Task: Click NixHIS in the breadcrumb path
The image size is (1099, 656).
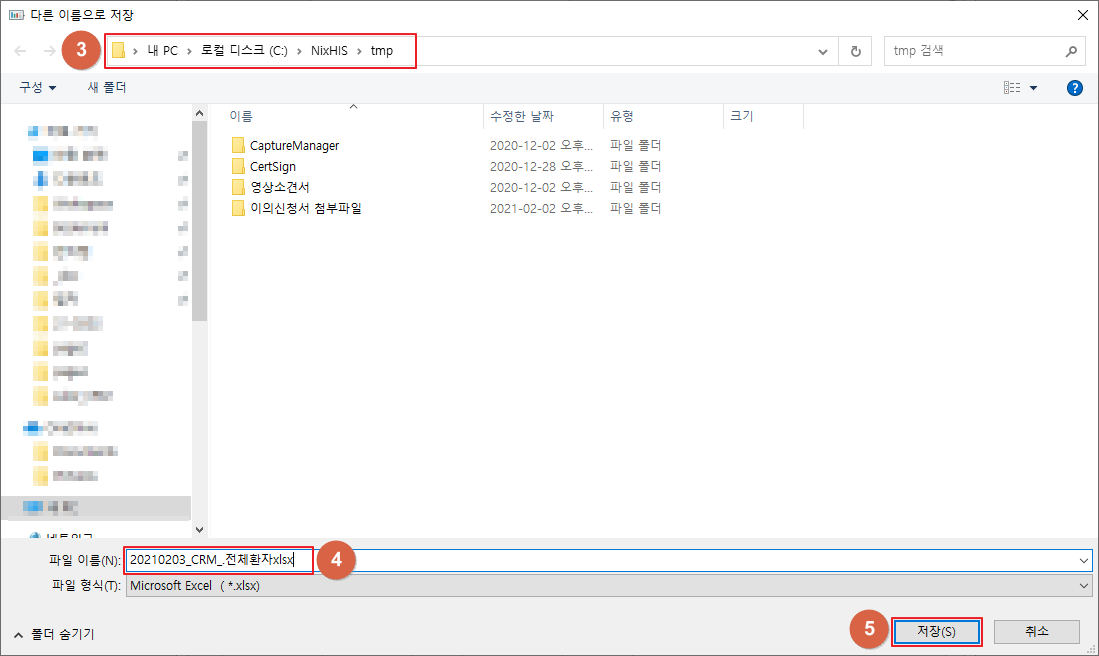Action: point(328,51)
